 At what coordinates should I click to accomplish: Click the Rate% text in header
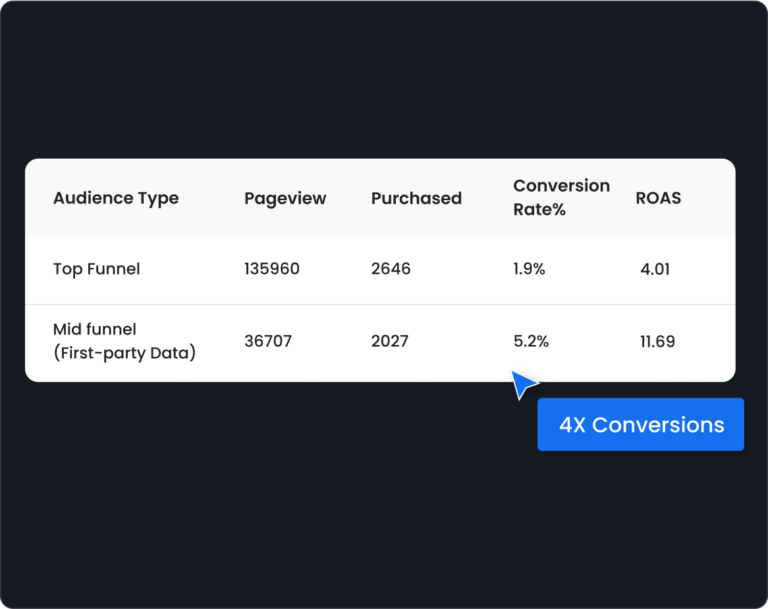click(x=539, y=210)
